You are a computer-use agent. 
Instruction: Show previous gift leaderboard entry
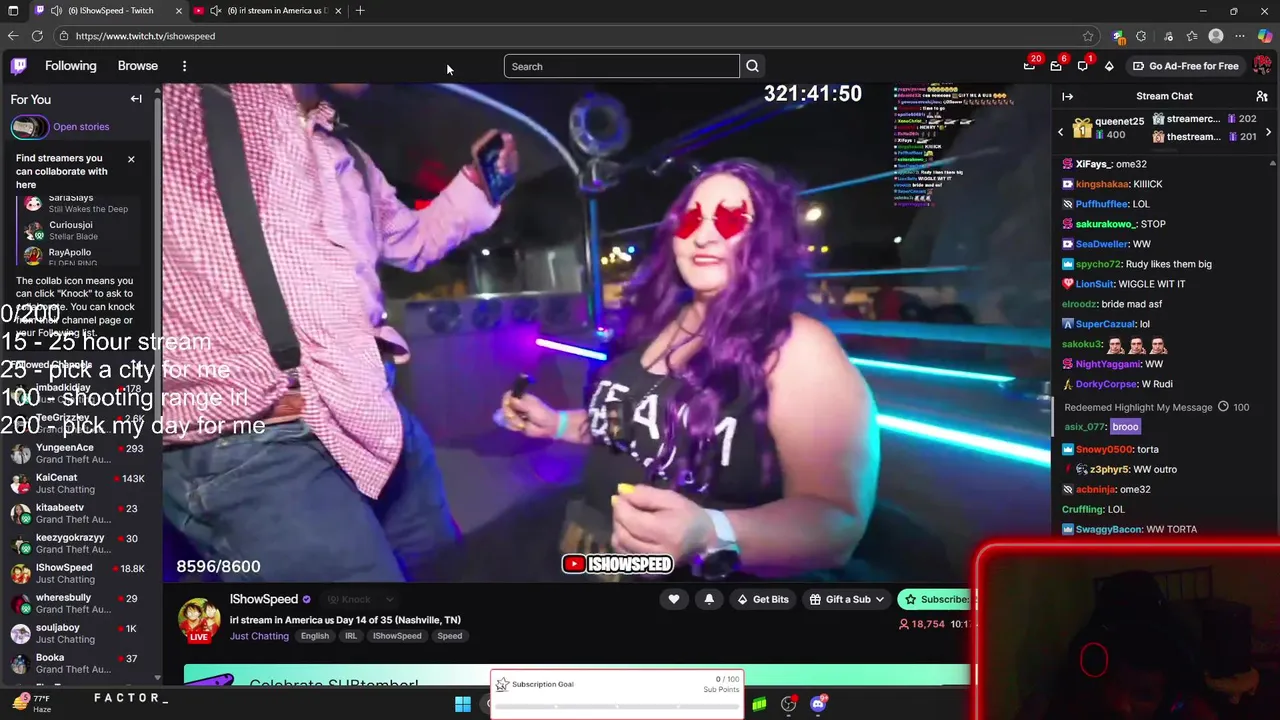click(x=1061, y=132)
